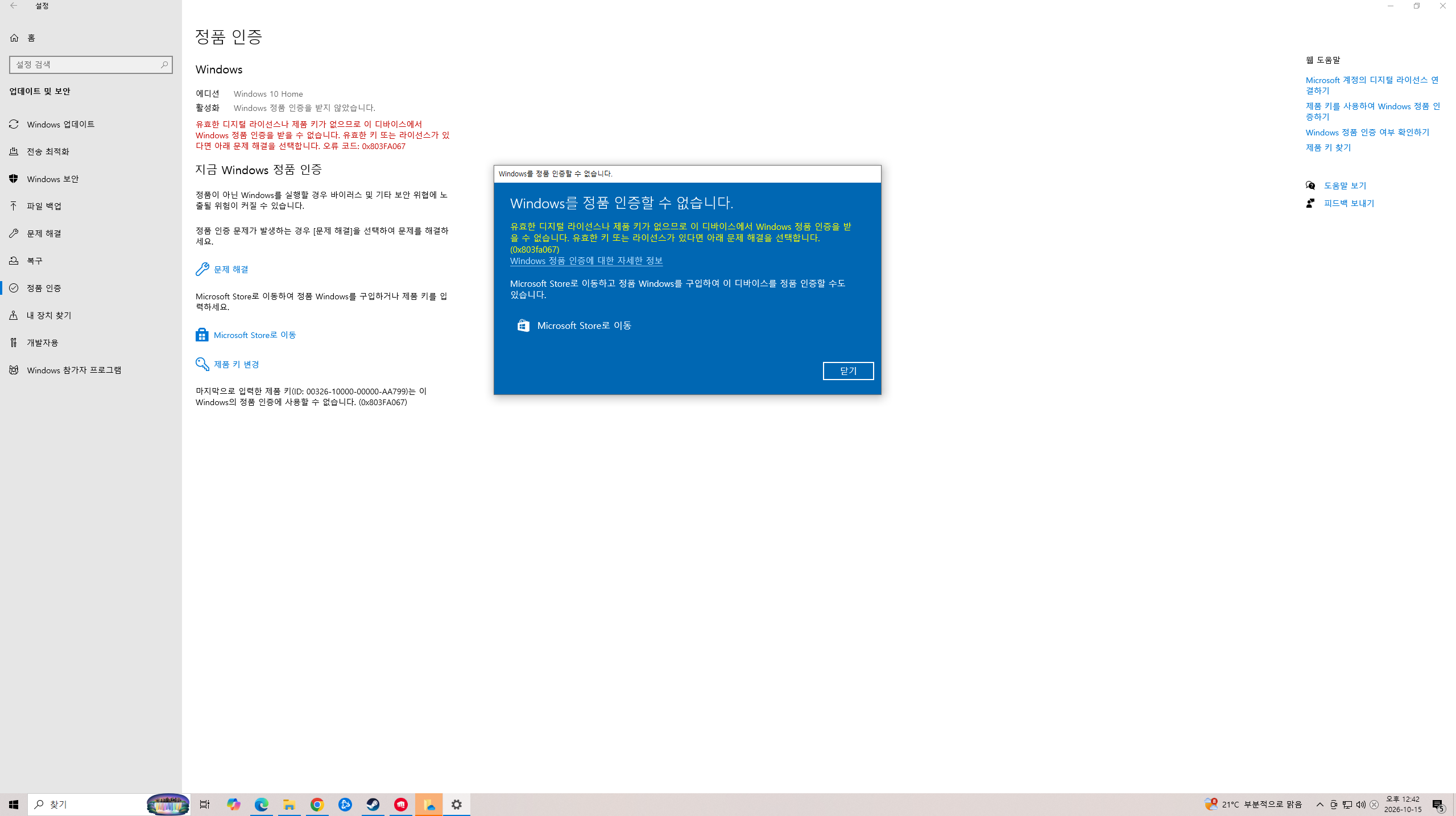Open Windows 정품 인증에 대한 자세한 정보 link

pos(586,261)
